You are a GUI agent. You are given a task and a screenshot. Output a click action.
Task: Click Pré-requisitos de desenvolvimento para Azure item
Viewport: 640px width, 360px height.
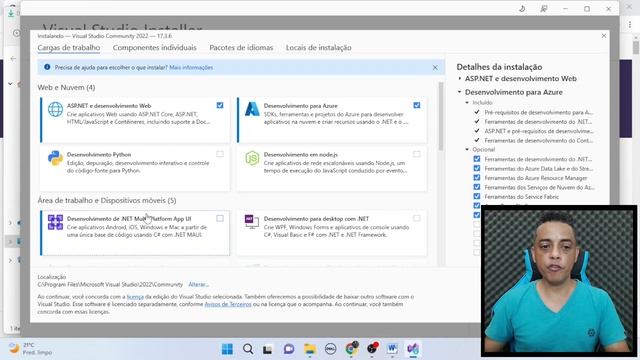(x=538, y=112)
